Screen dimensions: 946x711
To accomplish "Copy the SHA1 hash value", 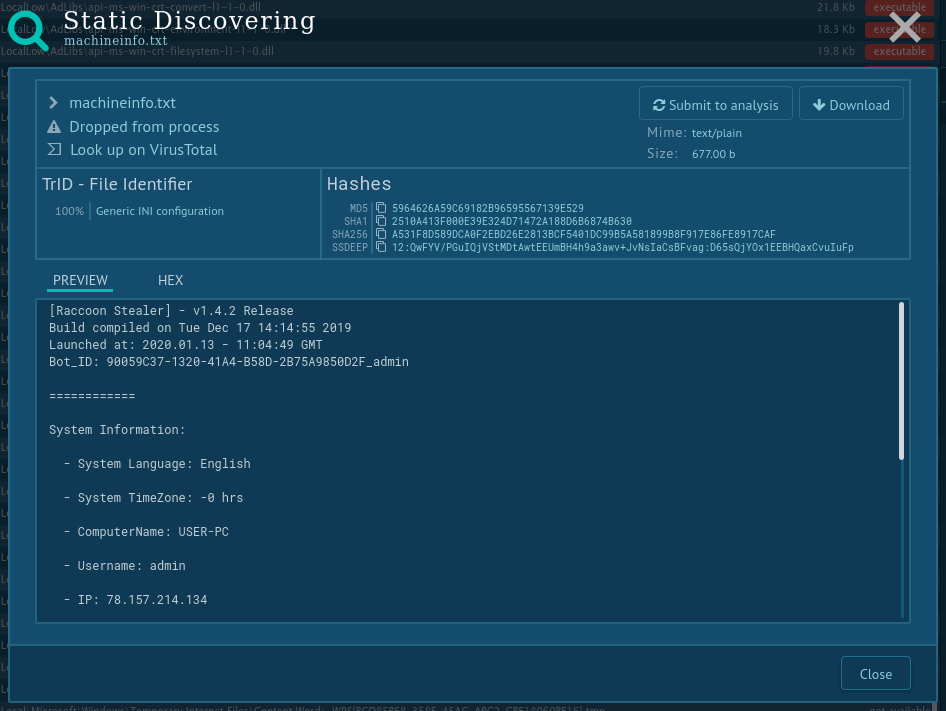I will tap(381, 222).
